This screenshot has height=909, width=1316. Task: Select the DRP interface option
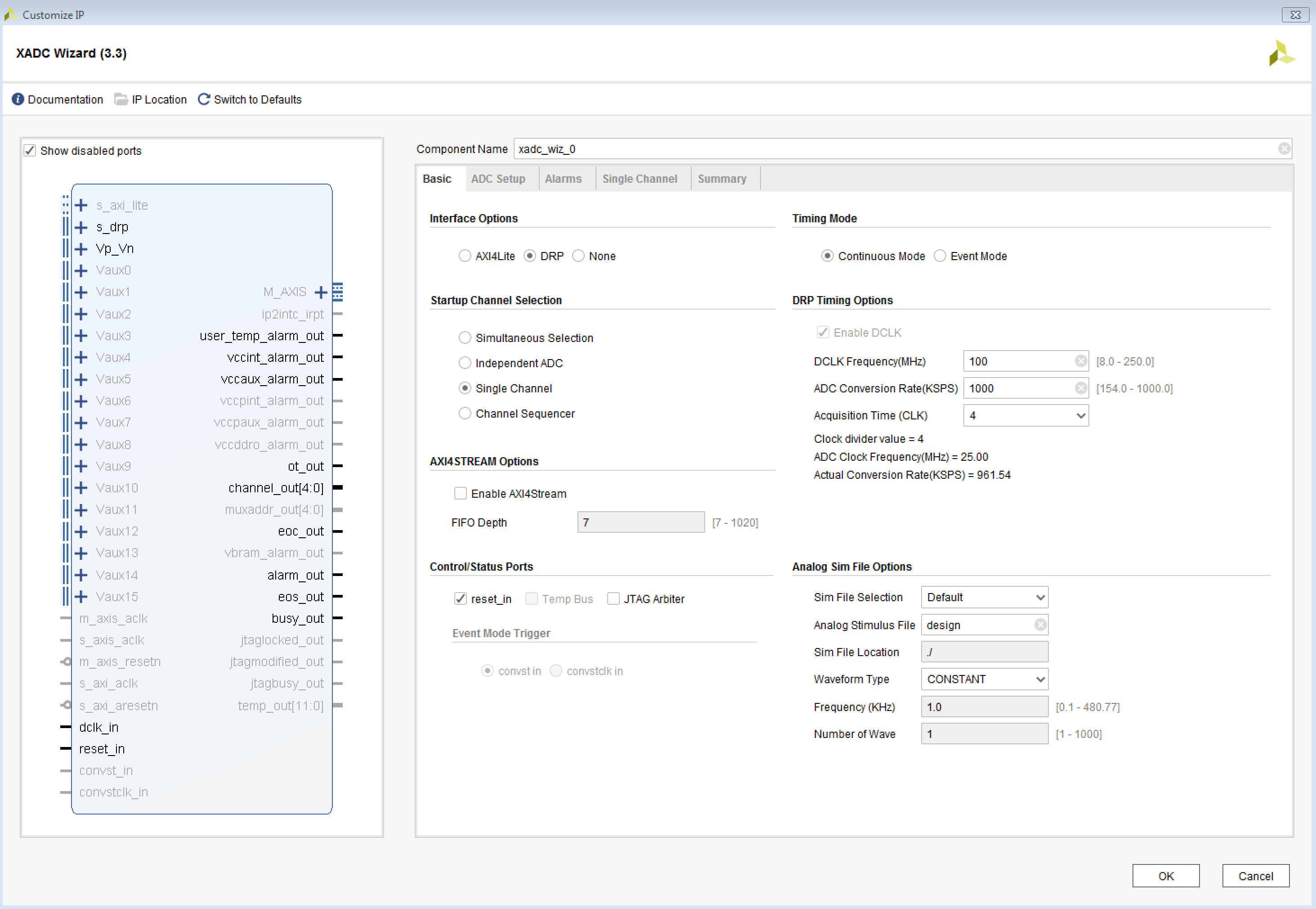coord(529,256)
